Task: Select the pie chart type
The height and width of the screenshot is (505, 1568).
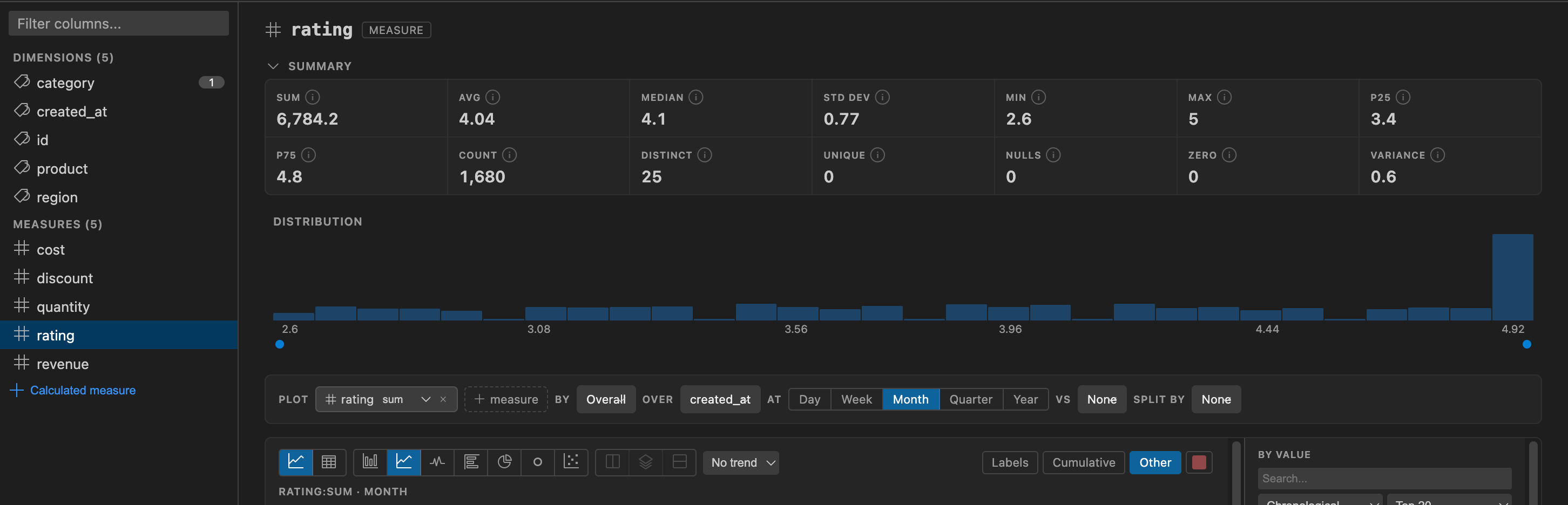Action: click(505, 462)
